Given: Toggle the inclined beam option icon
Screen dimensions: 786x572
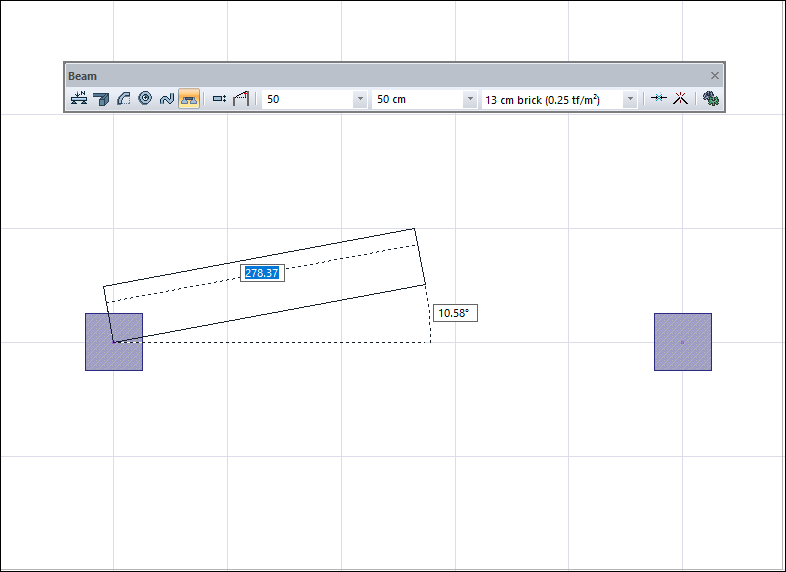Looking at the screenshot, I should point(241,99).
